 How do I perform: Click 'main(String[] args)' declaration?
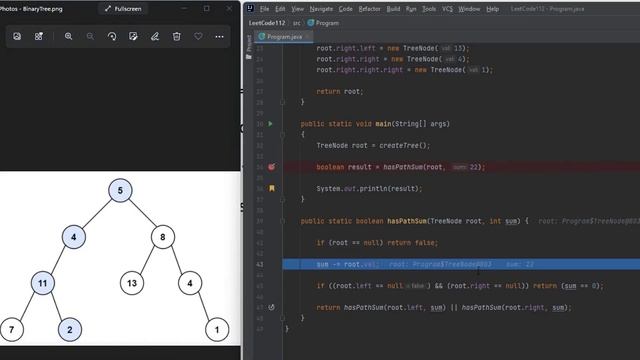tap(413, 124)
